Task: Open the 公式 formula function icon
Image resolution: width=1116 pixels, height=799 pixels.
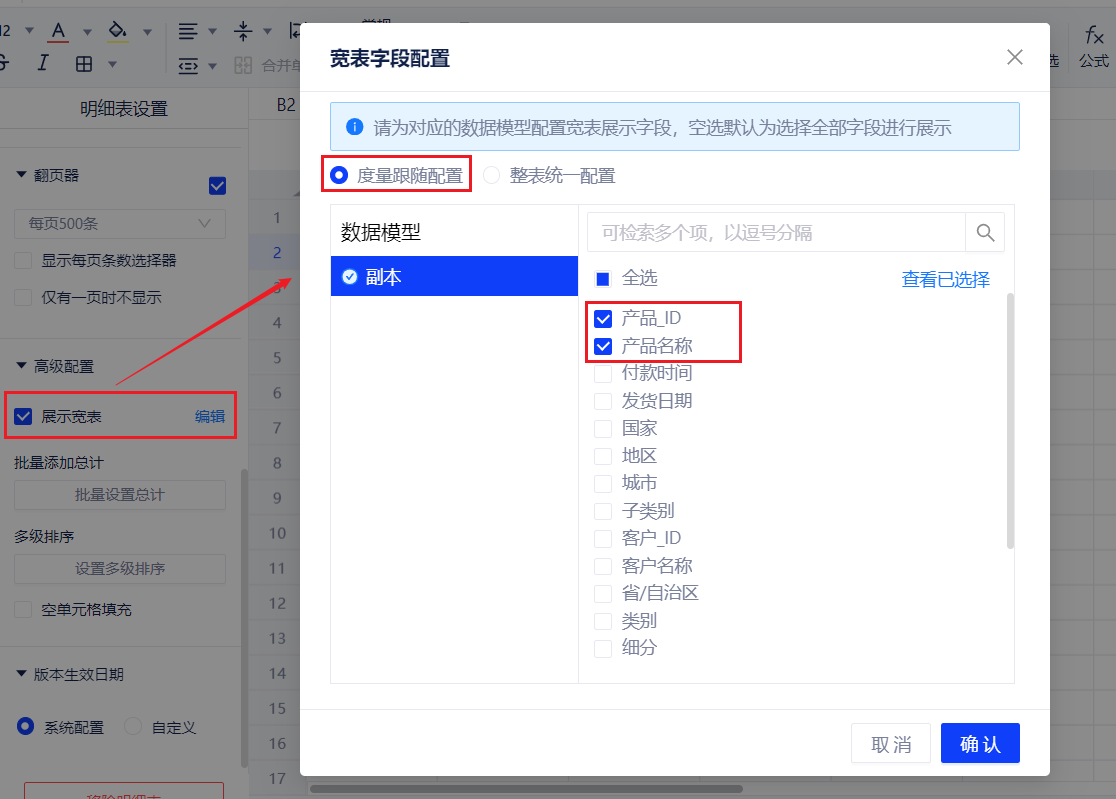Action: tap(1094, 45)
